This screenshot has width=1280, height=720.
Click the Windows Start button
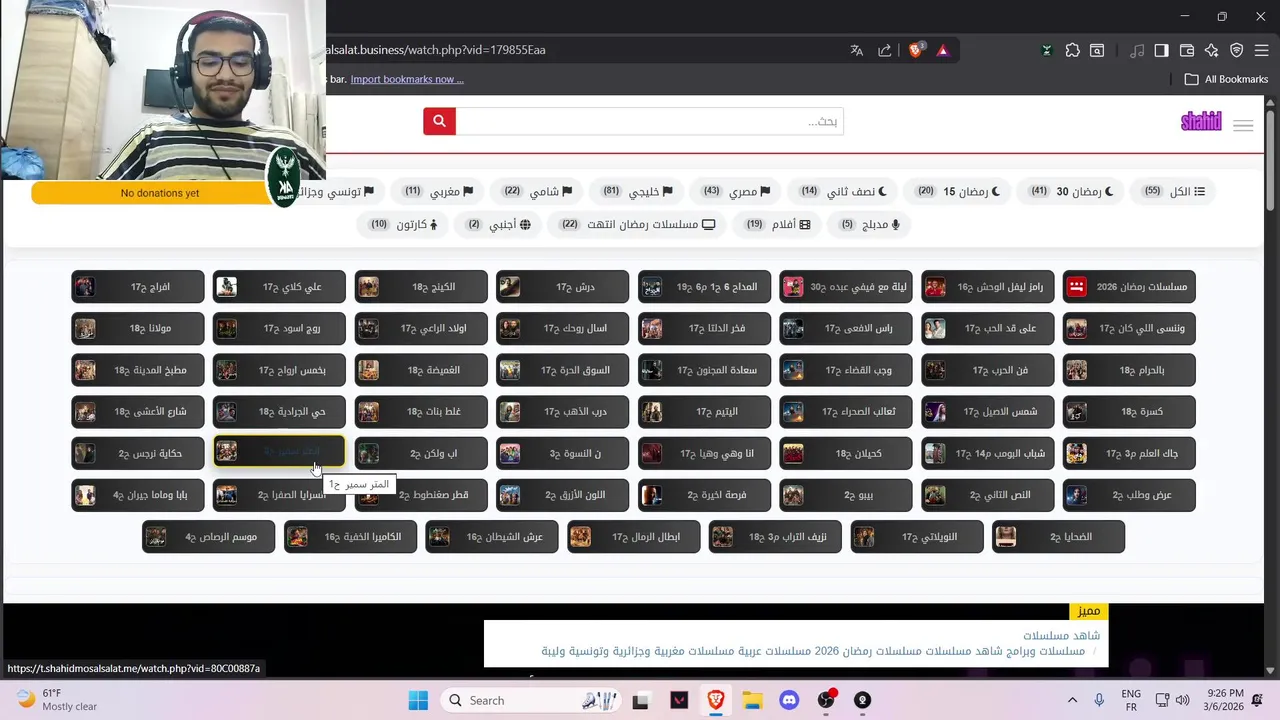(418, 700)
